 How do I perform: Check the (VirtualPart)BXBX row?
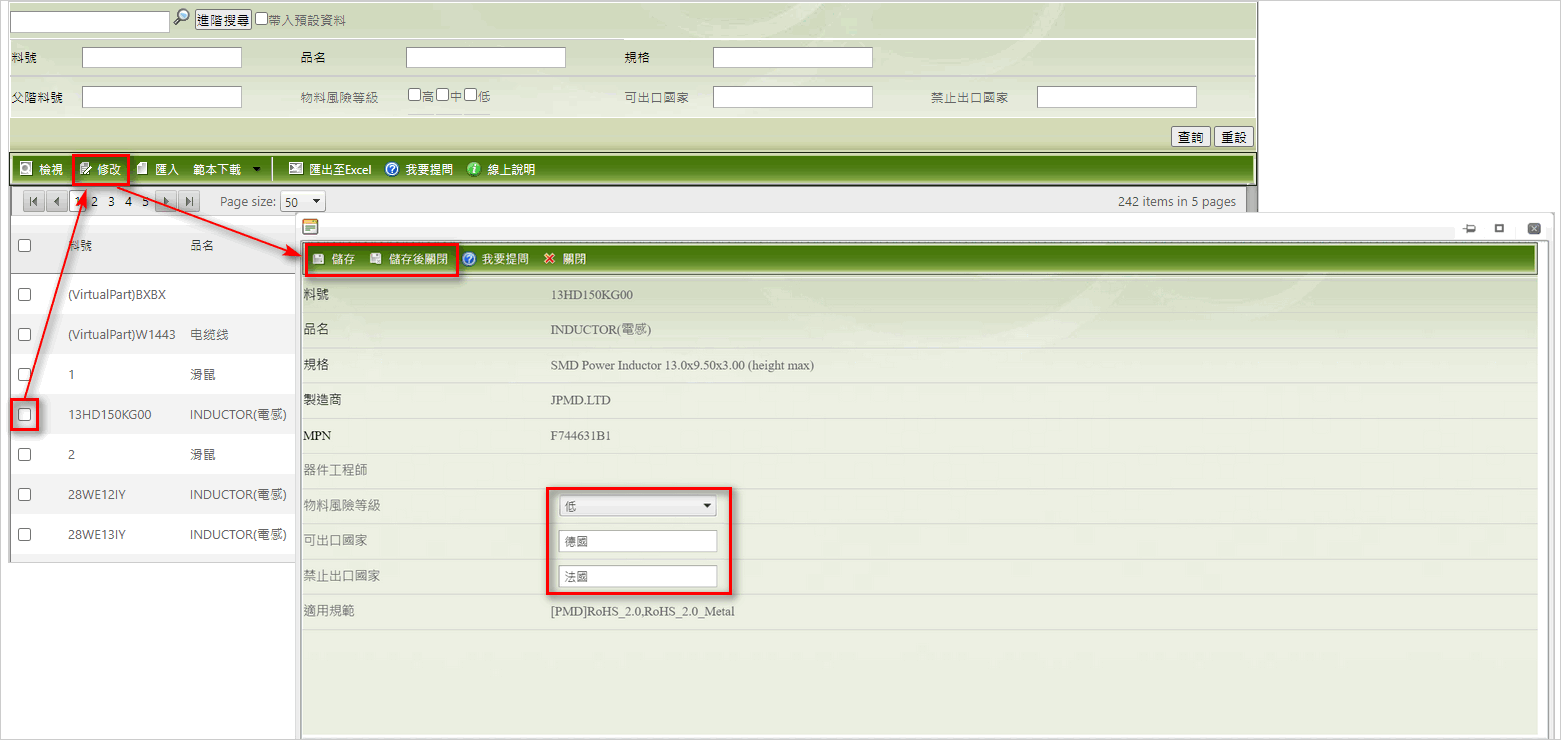[x=25, y=294]
